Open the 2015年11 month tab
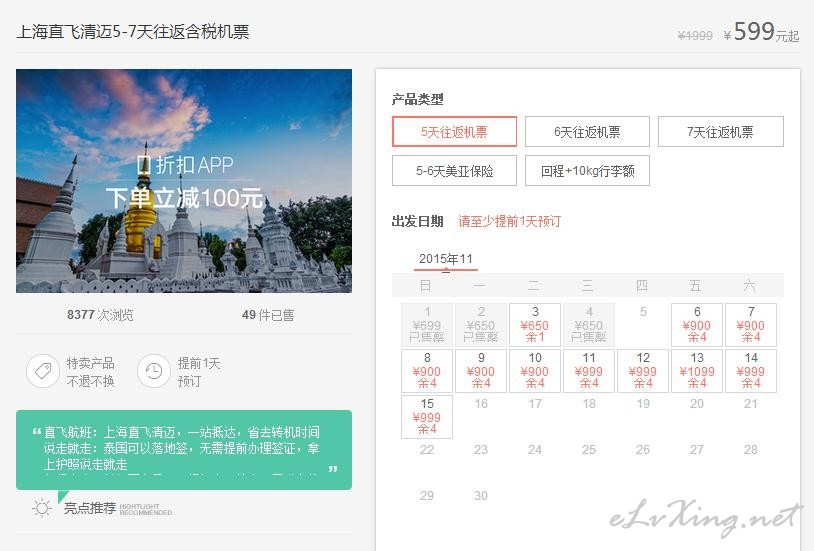Screen dimensions: 814x551 coord(446,259)
